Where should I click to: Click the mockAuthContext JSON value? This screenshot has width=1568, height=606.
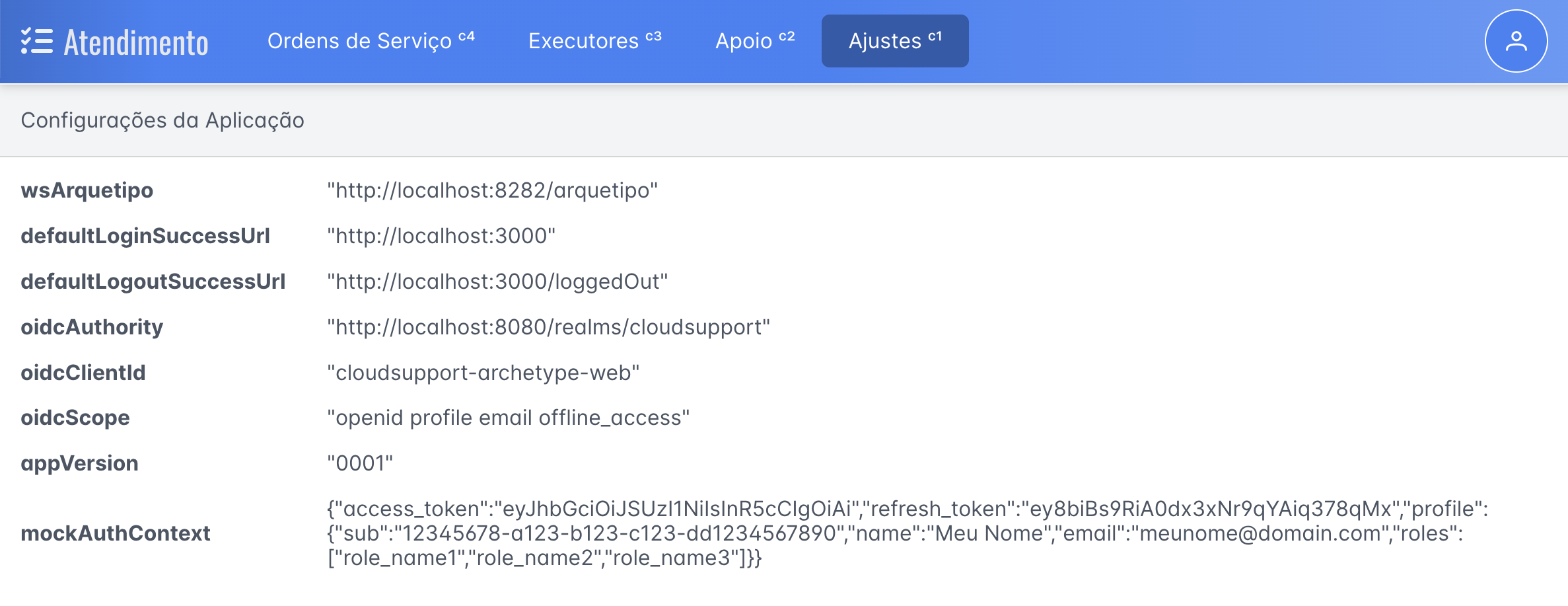coord(908,533)
